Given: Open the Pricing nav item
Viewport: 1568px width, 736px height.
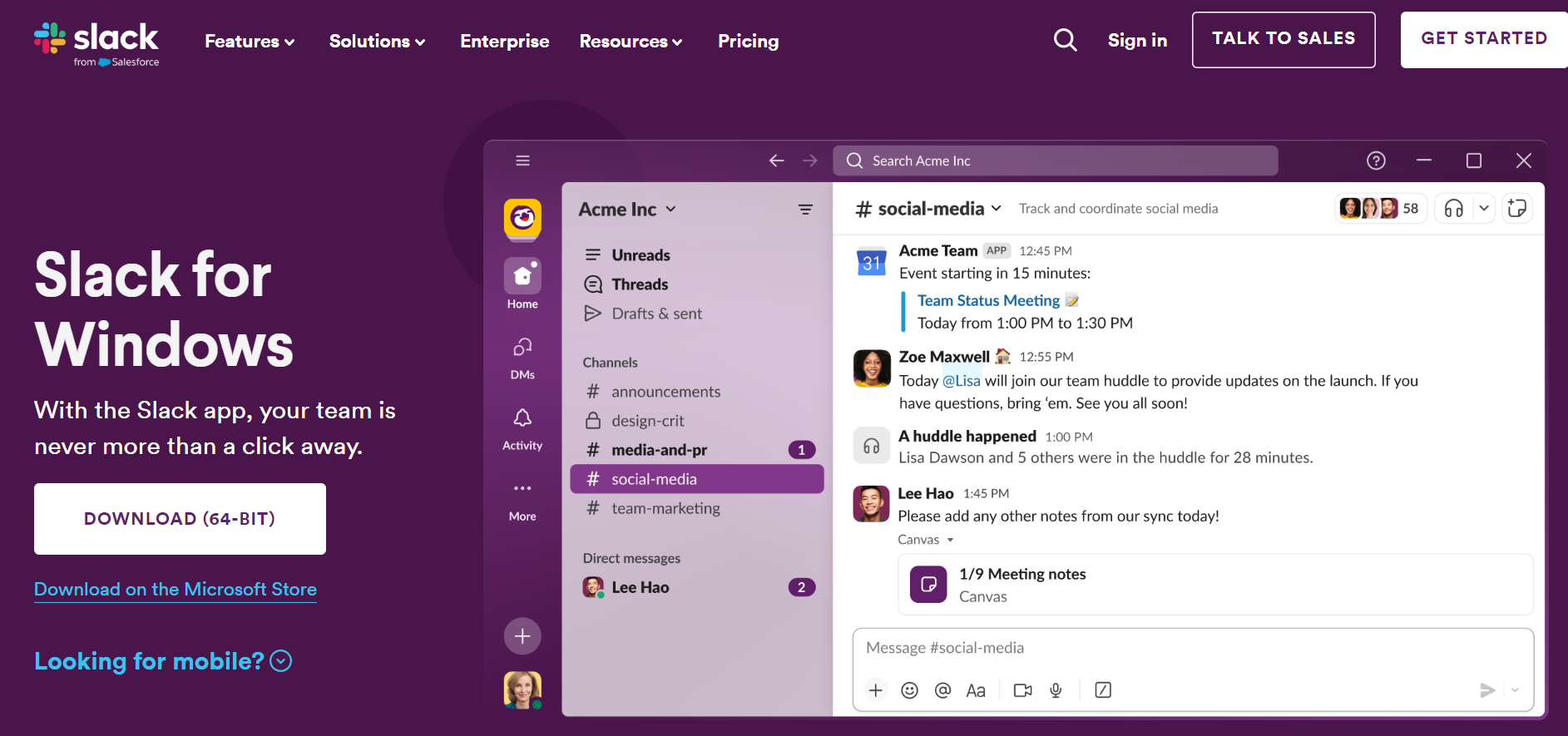Looking at the screenshot, I should 749,41.
